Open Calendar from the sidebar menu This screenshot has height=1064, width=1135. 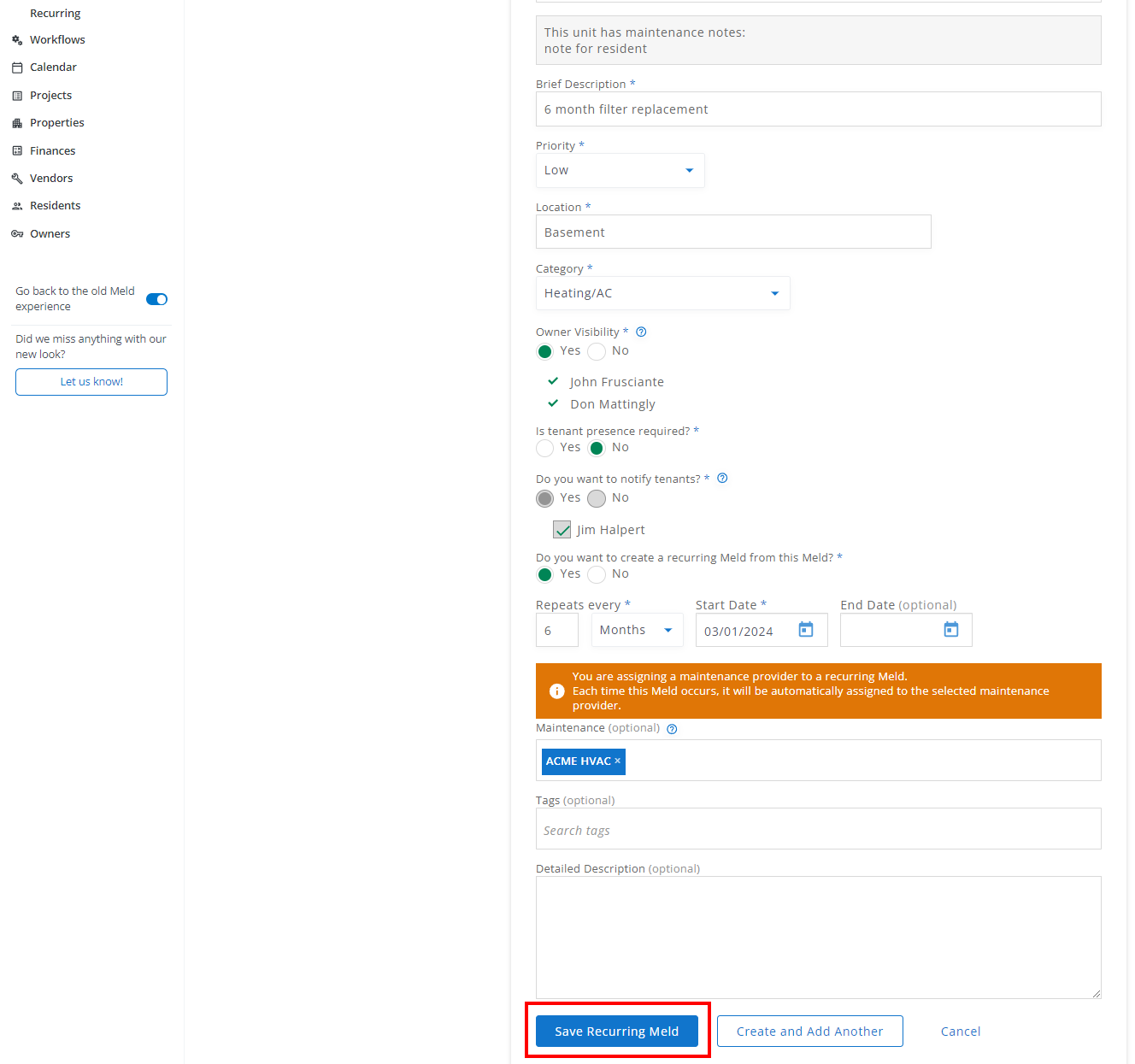pos(53,68)
